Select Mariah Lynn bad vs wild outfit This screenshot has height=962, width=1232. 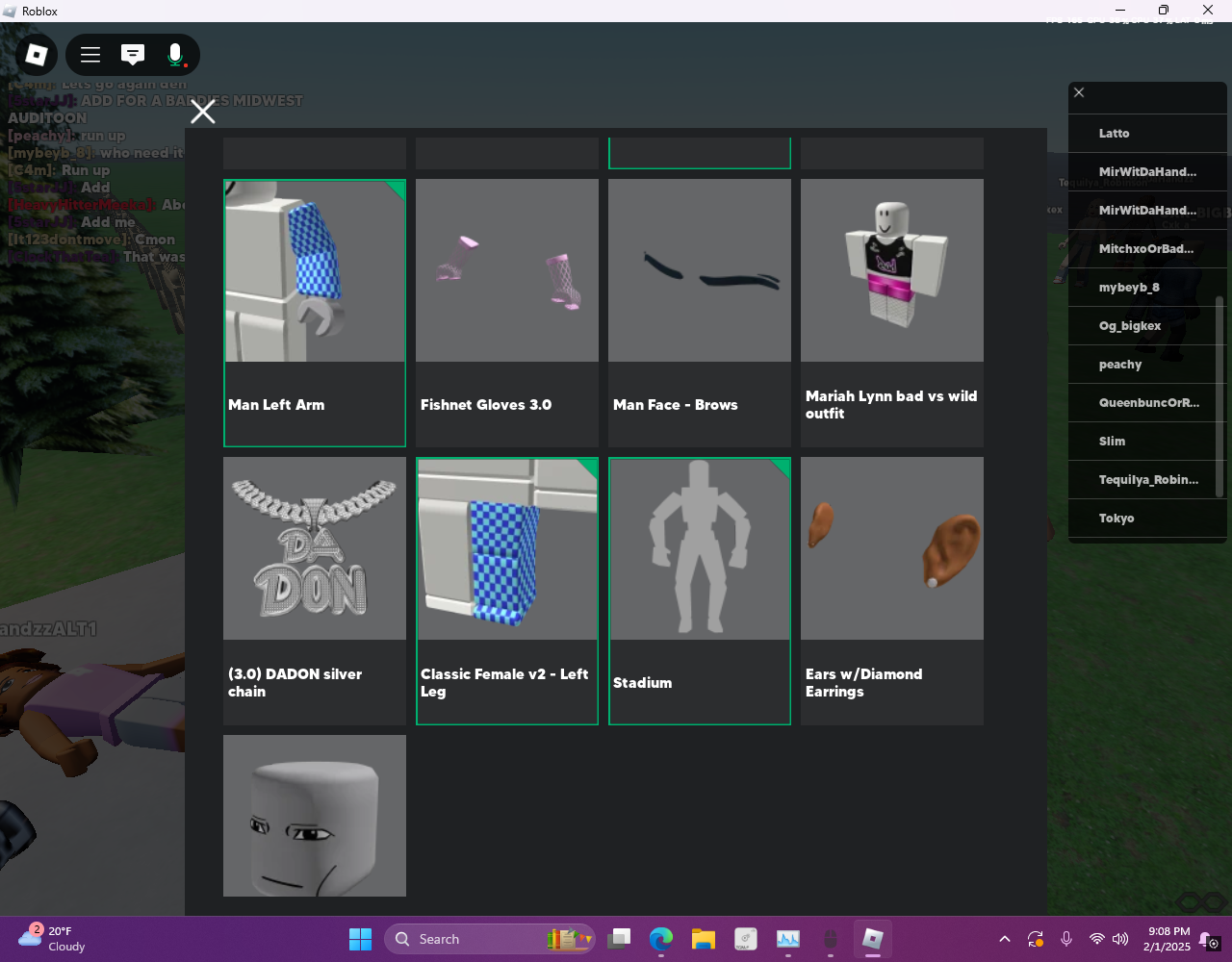pyautogui.click(x=892, y=313)
